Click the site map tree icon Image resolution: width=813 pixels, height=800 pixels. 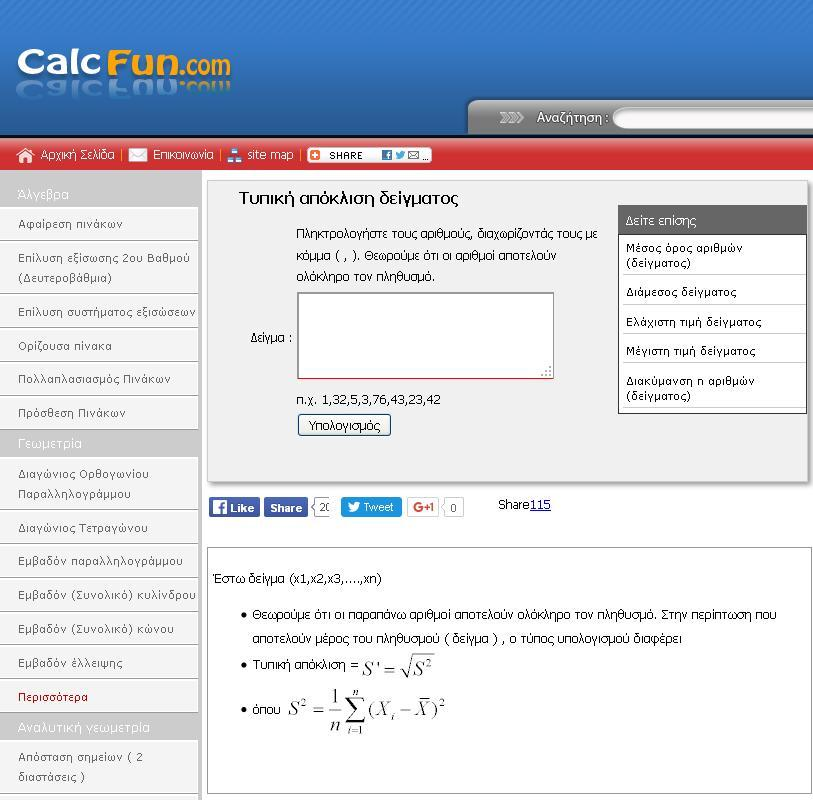pyautogui.click(x=234, y=155)
